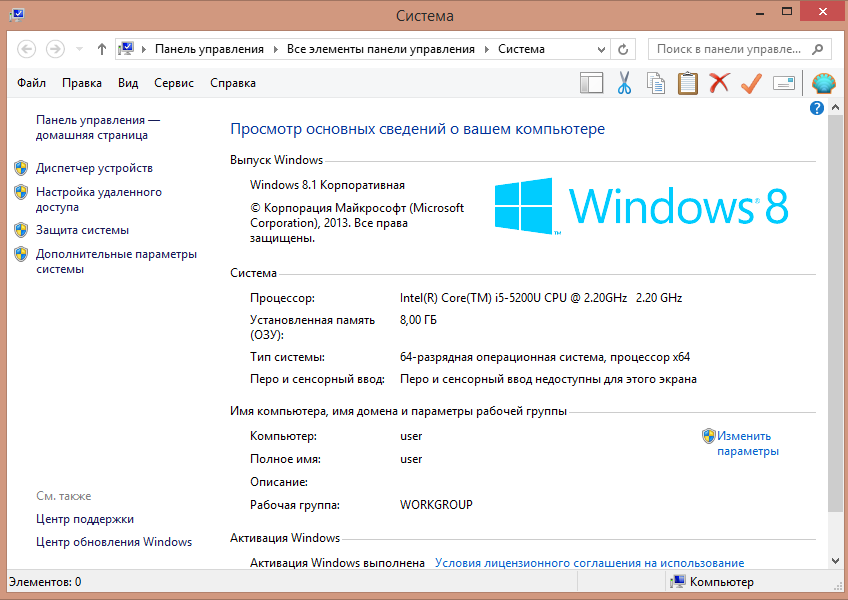This screenshot has width=848, height=600.
Task: Click the 64-разрядная операционная система text
Action: tap(545, 357)
